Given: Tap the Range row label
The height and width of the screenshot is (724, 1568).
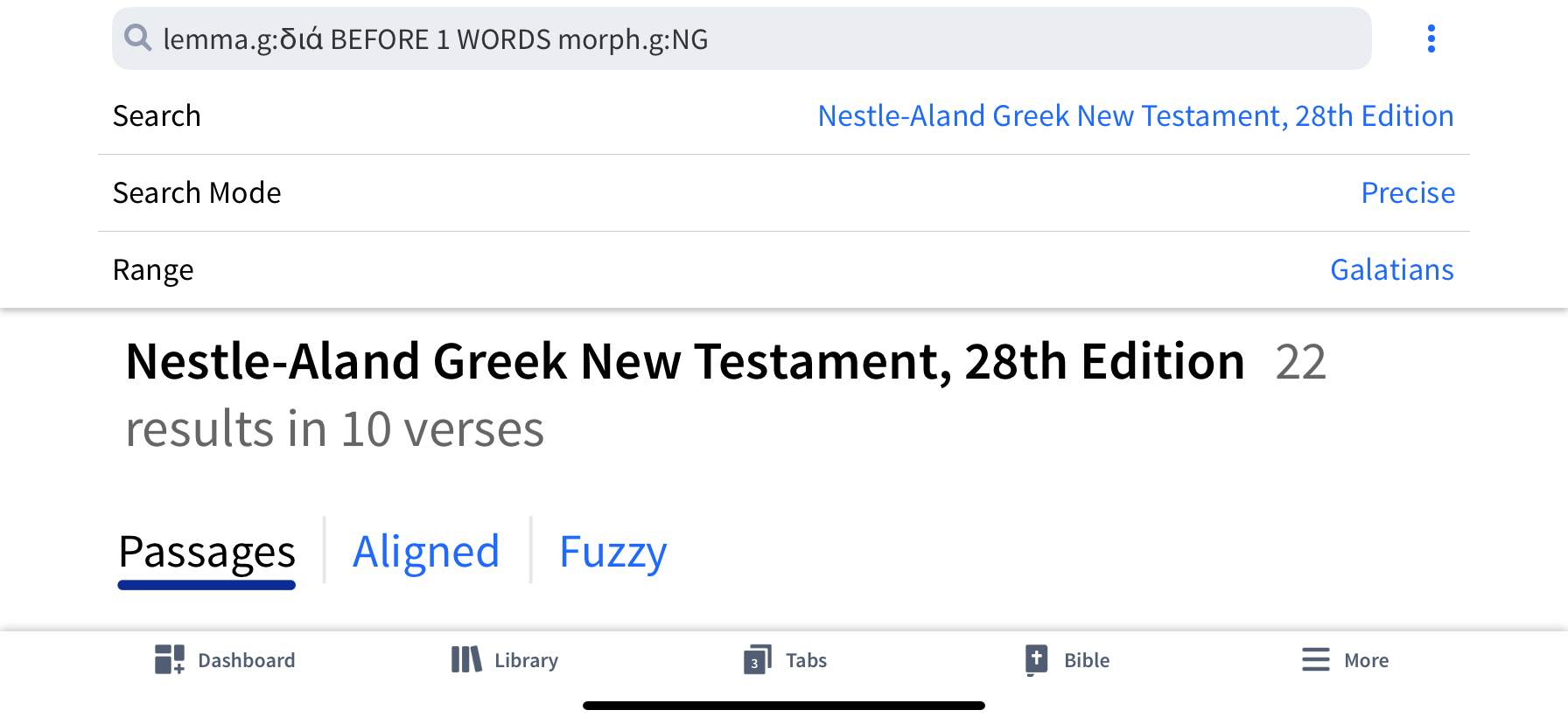Looking at the screenshot, I should click(153, 270).
